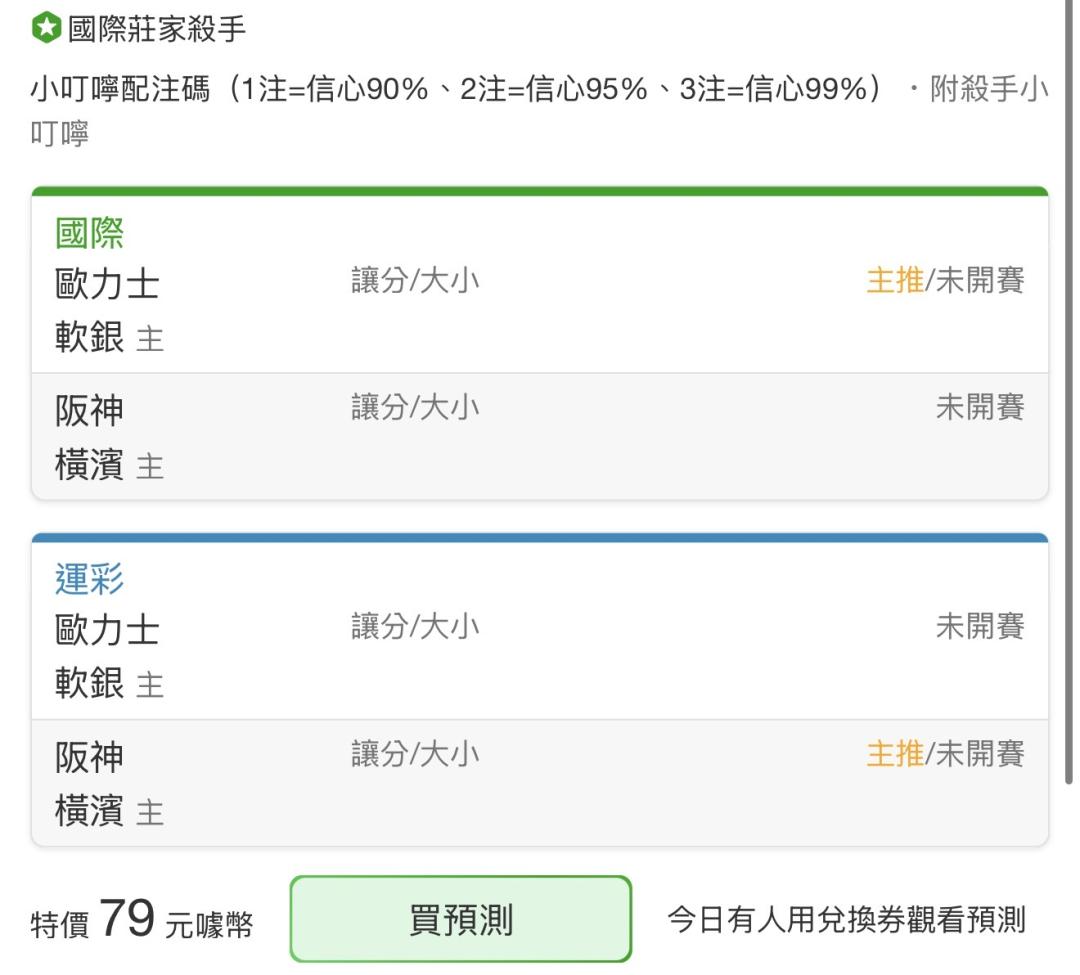Click 讓分/大小 label for 運彩 阪神 game
The height and width of the screenshot is (975, 1080).
point(415,754)
